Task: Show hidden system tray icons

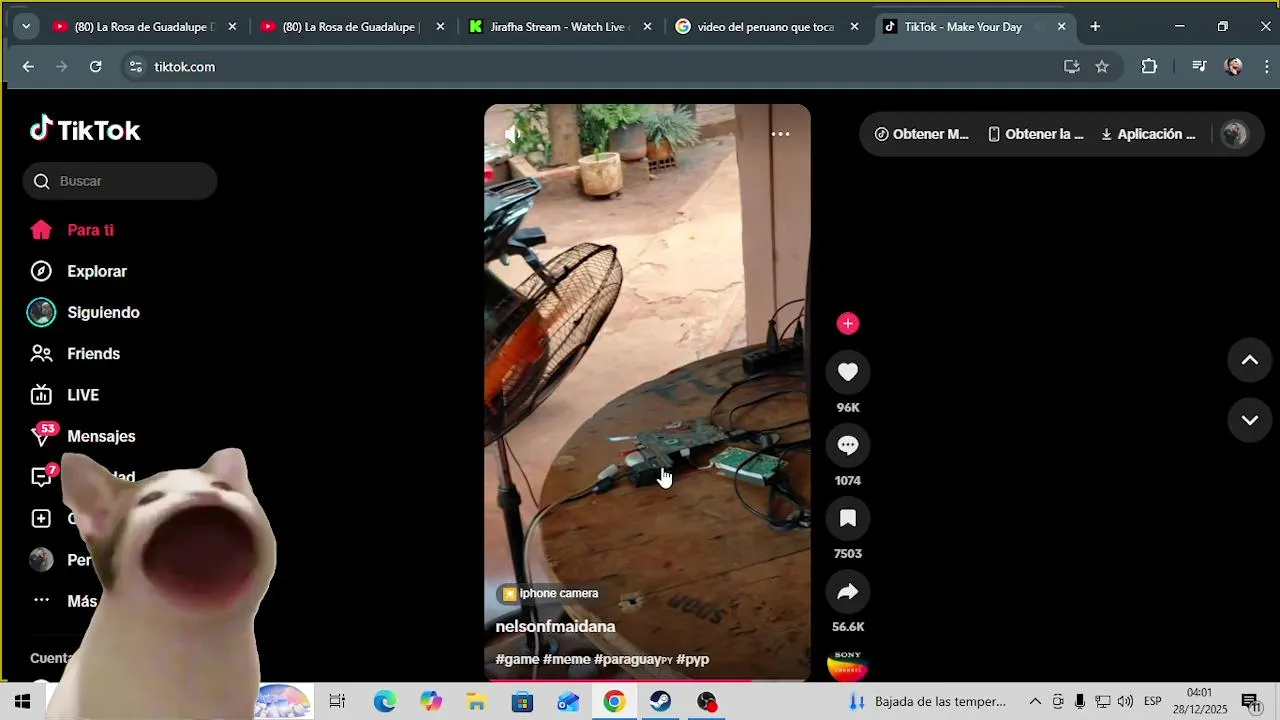Action: [1035, 702]
